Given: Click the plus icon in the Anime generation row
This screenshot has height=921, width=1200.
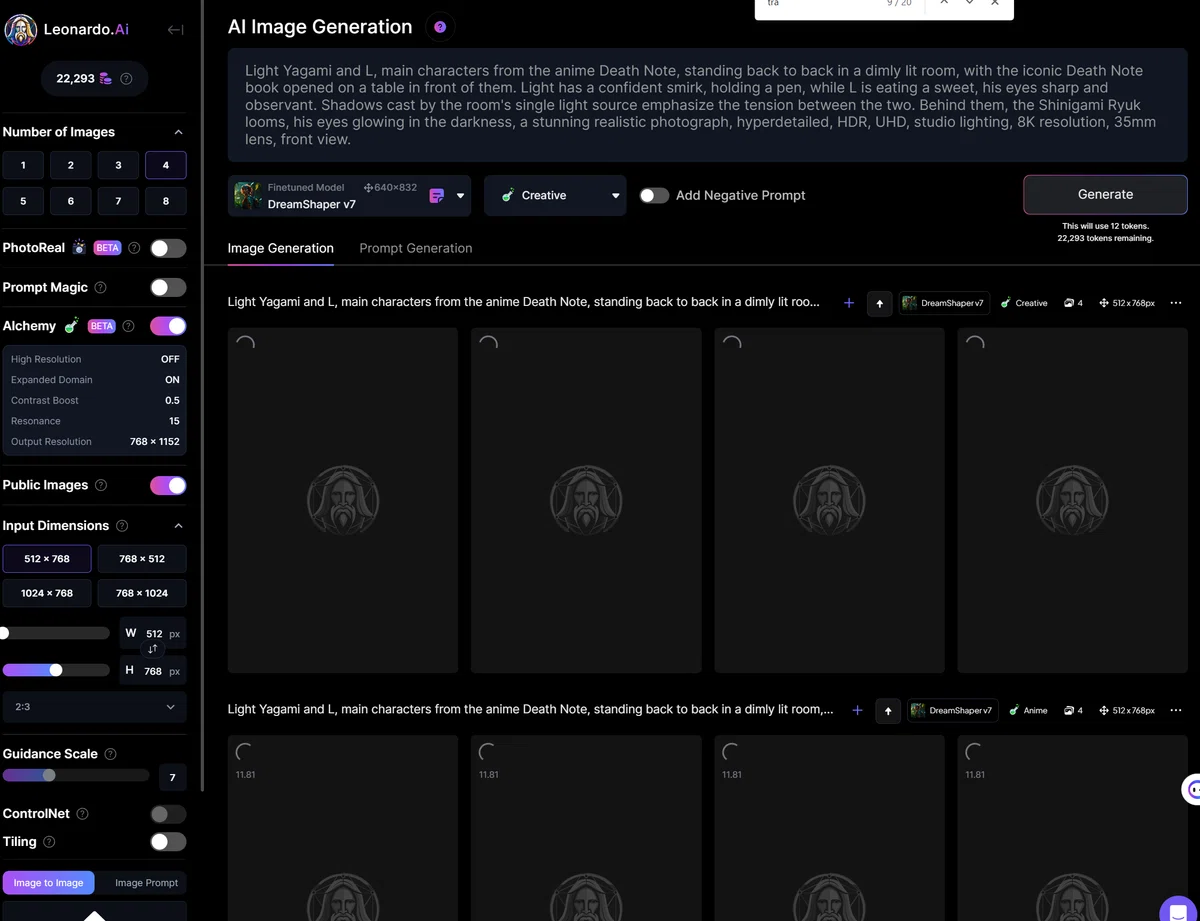Looking at the screenshot, I should (x=857, y=710).
